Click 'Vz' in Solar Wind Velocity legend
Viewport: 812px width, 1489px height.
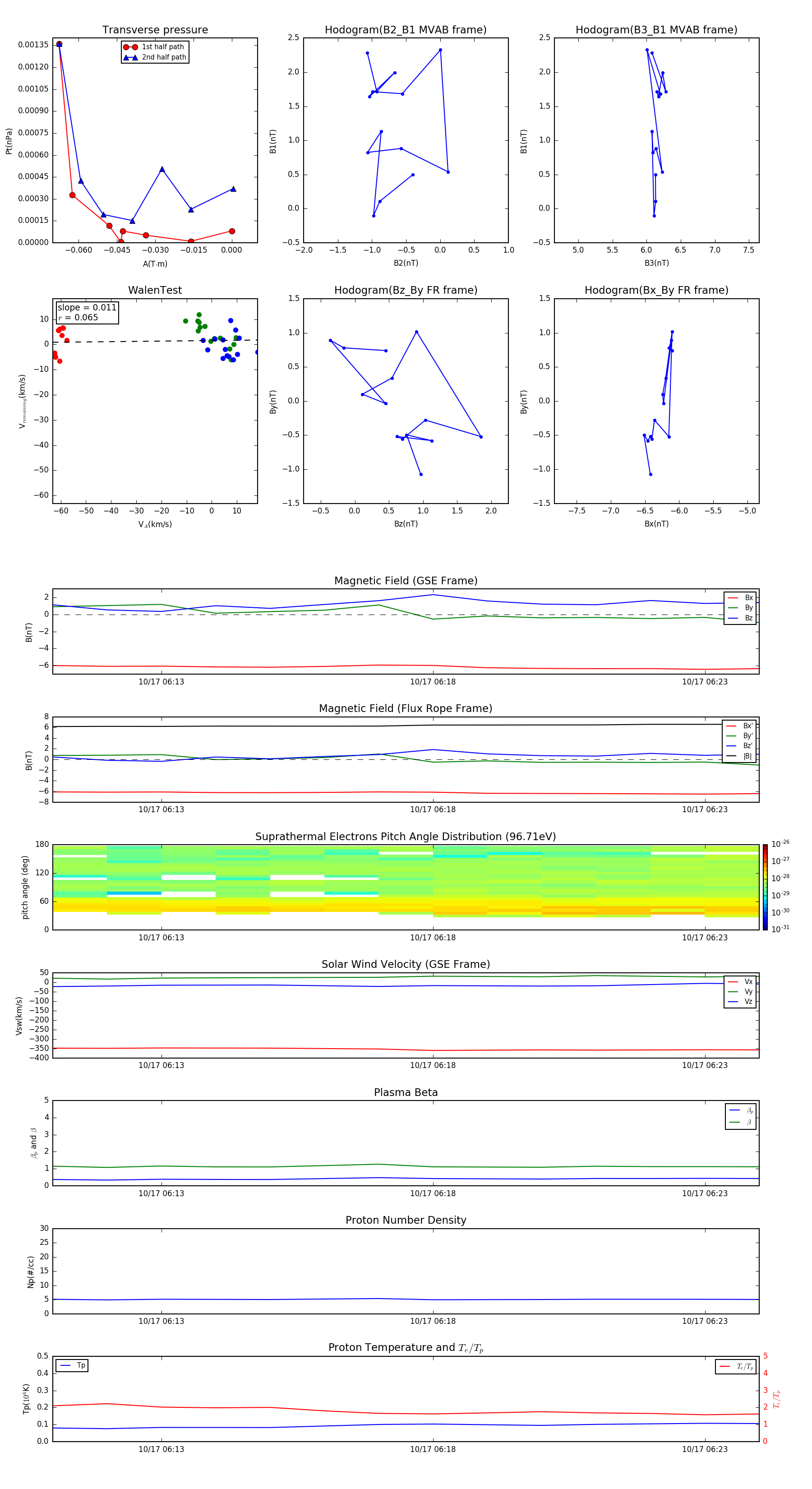click(x=740, y=1002)
